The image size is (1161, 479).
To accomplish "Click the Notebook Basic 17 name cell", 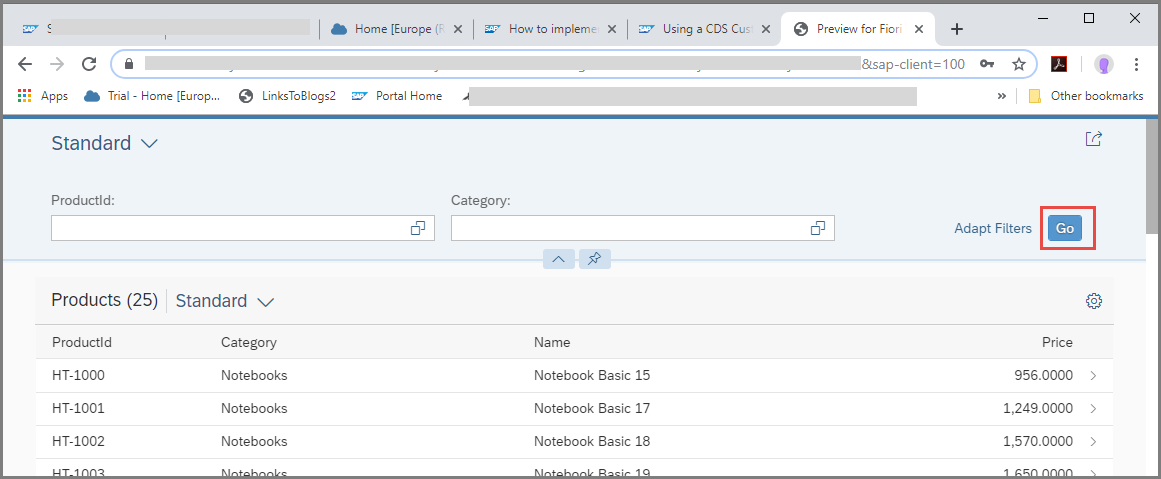I will [592, 408].
